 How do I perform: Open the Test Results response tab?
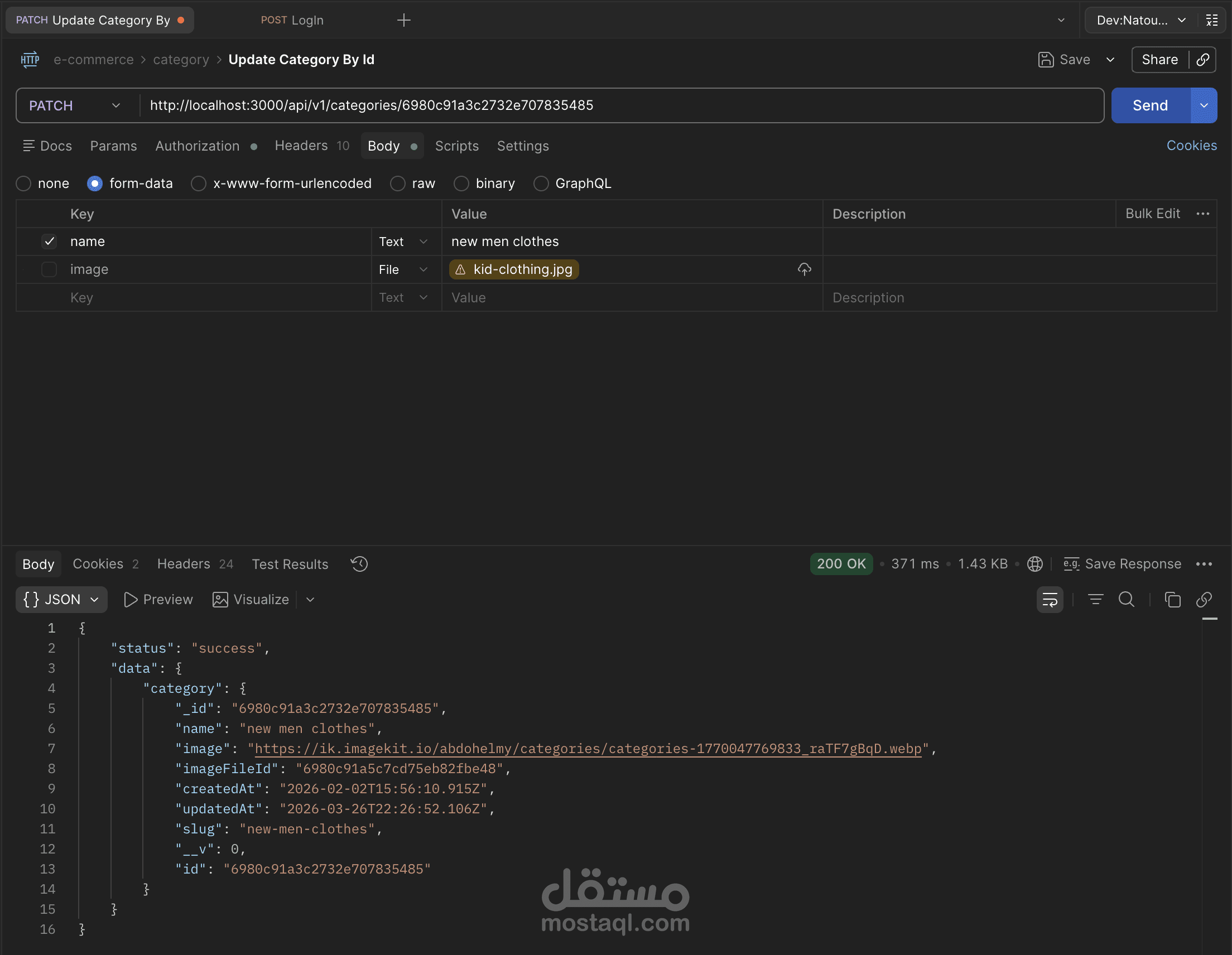click(290, 564)
